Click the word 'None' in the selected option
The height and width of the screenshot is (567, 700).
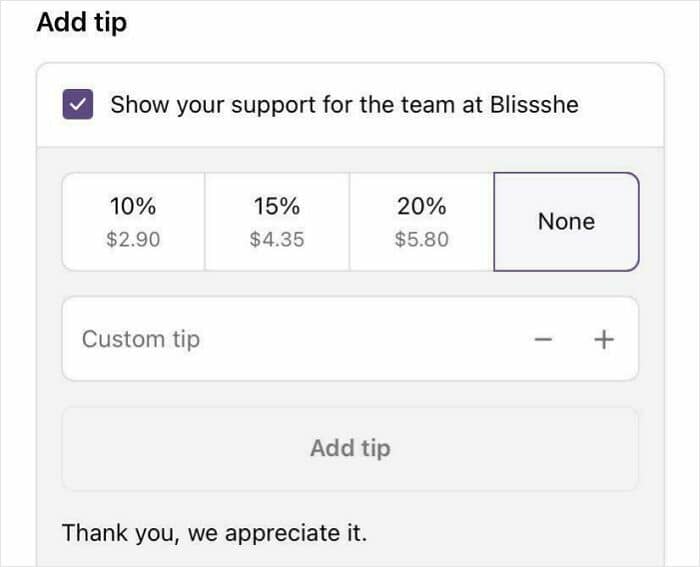coord(566,221)
